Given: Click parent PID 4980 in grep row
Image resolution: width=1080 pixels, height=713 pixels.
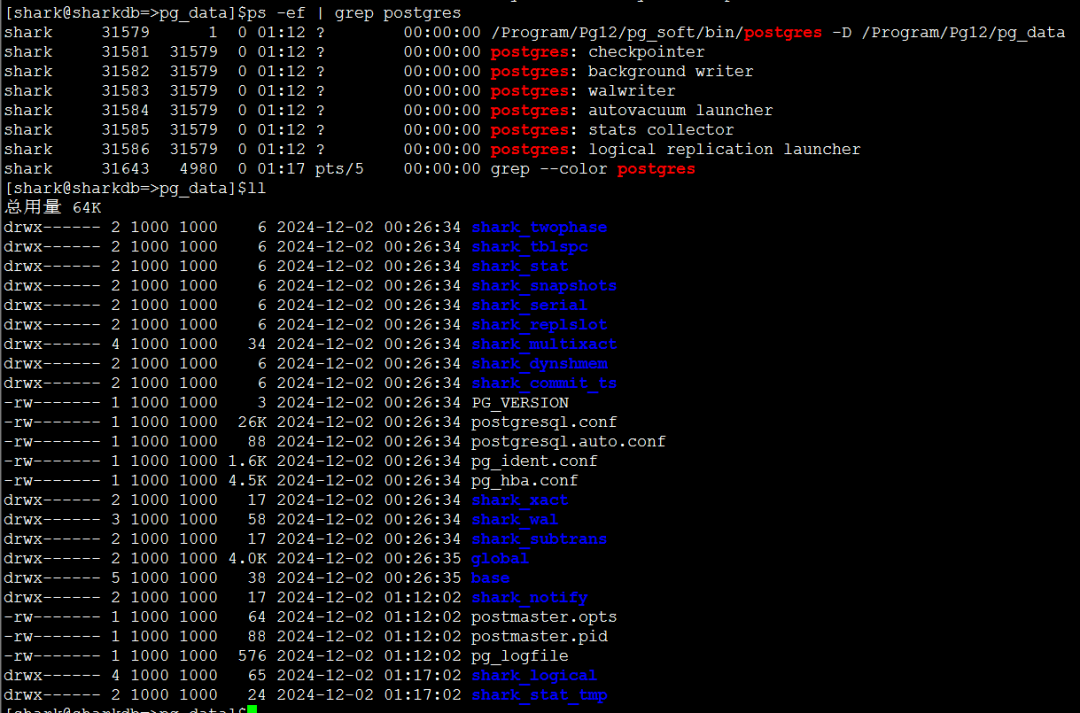Looking at the screenshot, I should [x=198, y=169].
